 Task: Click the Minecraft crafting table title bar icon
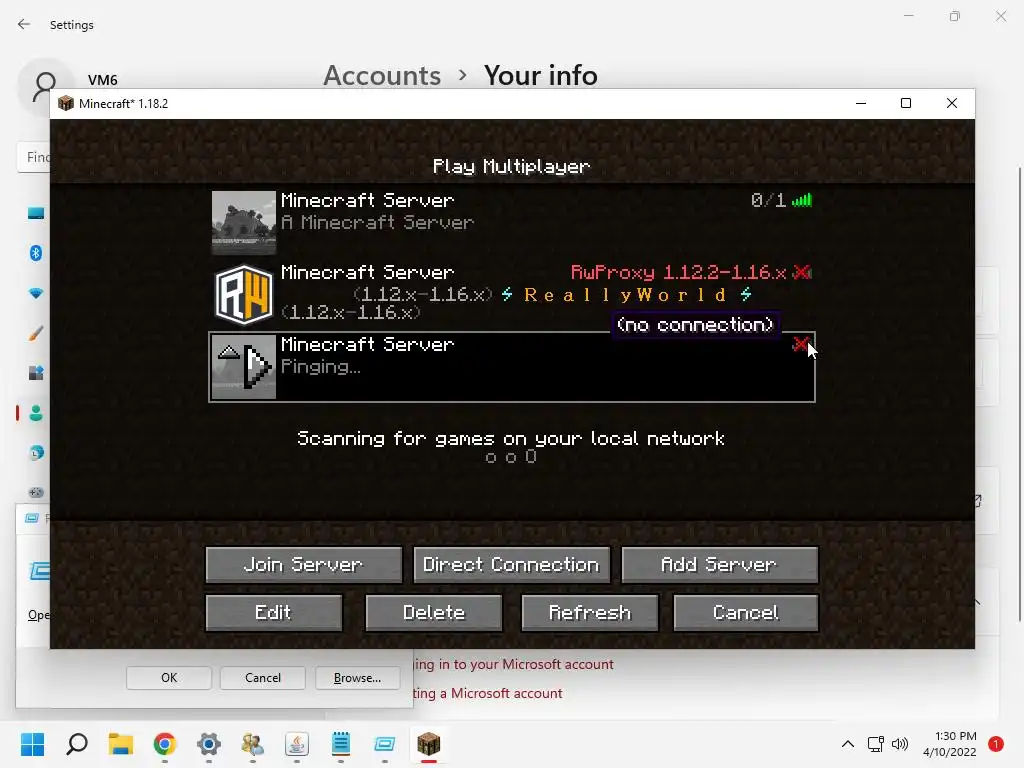pos(65,103)
